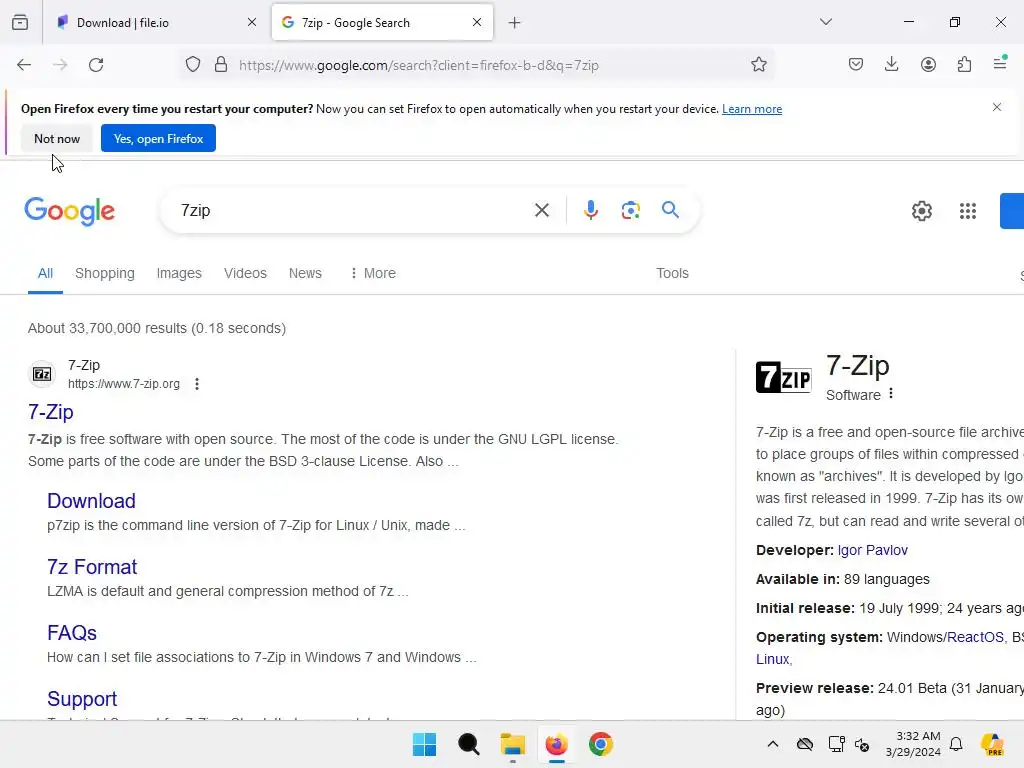
Task: Open Firefox View tab overview icon
Action: coord(20,23)
